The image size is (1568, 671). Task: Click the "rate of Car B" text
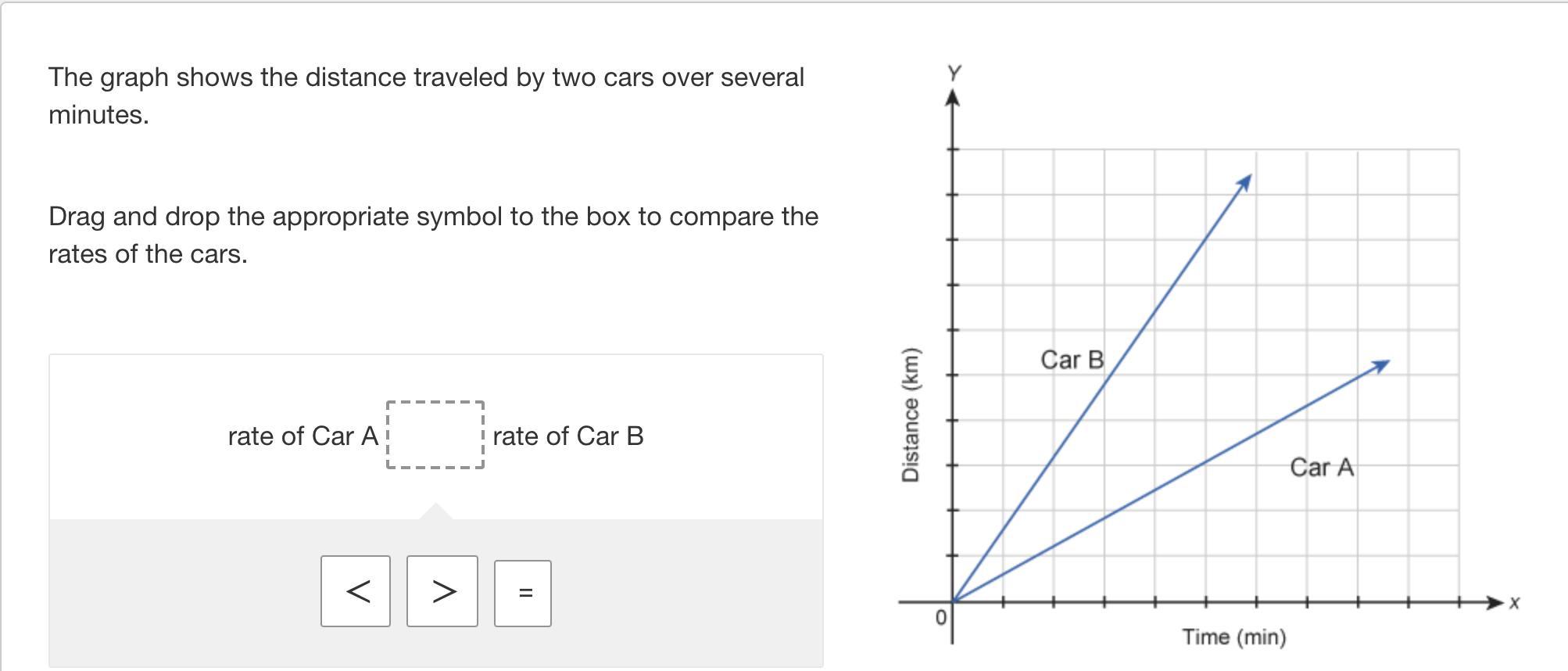point(568,436)
